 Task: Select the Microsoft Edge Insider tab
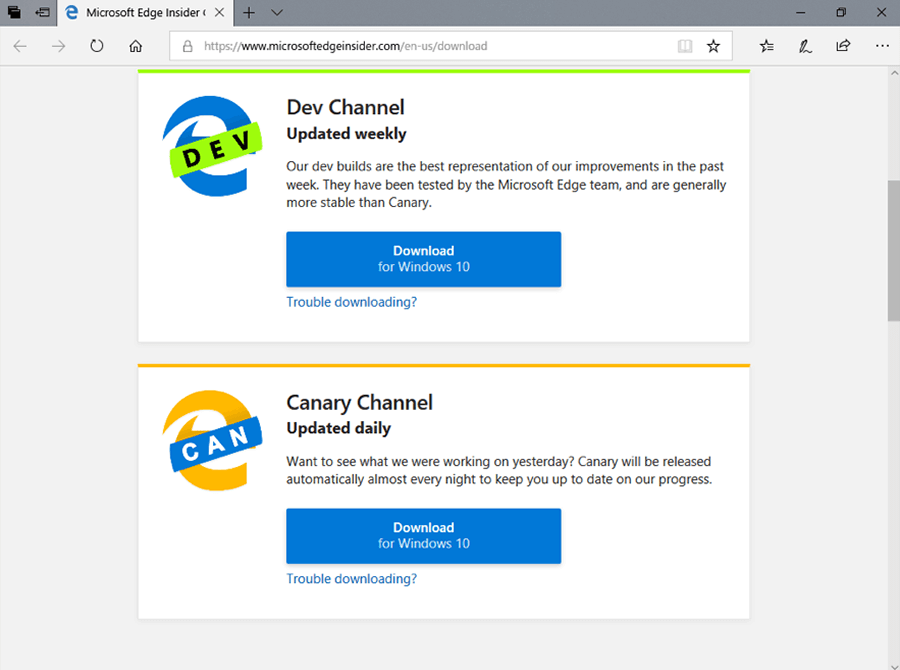tap(145, 13)
